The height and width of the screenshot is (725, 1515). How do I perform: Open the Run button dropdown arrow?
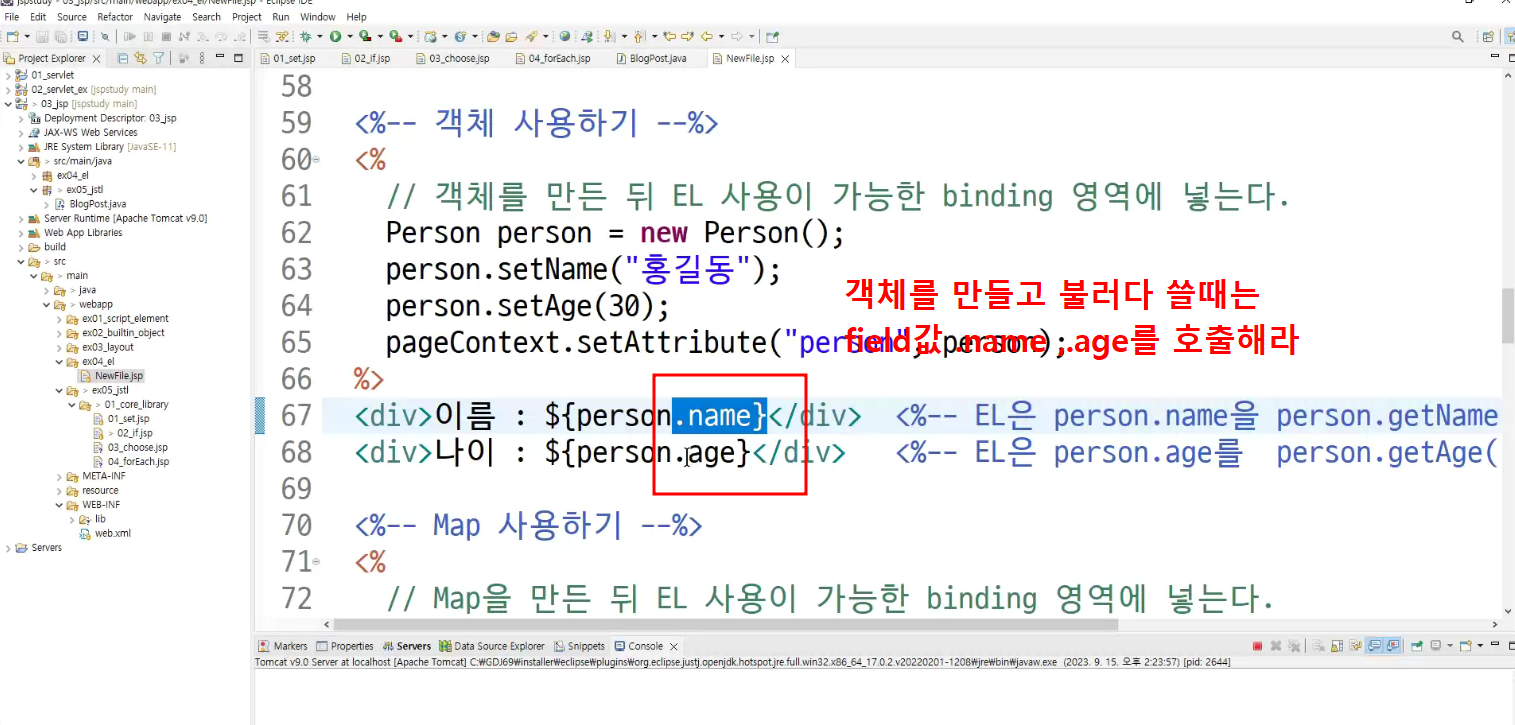pos(350,36)
